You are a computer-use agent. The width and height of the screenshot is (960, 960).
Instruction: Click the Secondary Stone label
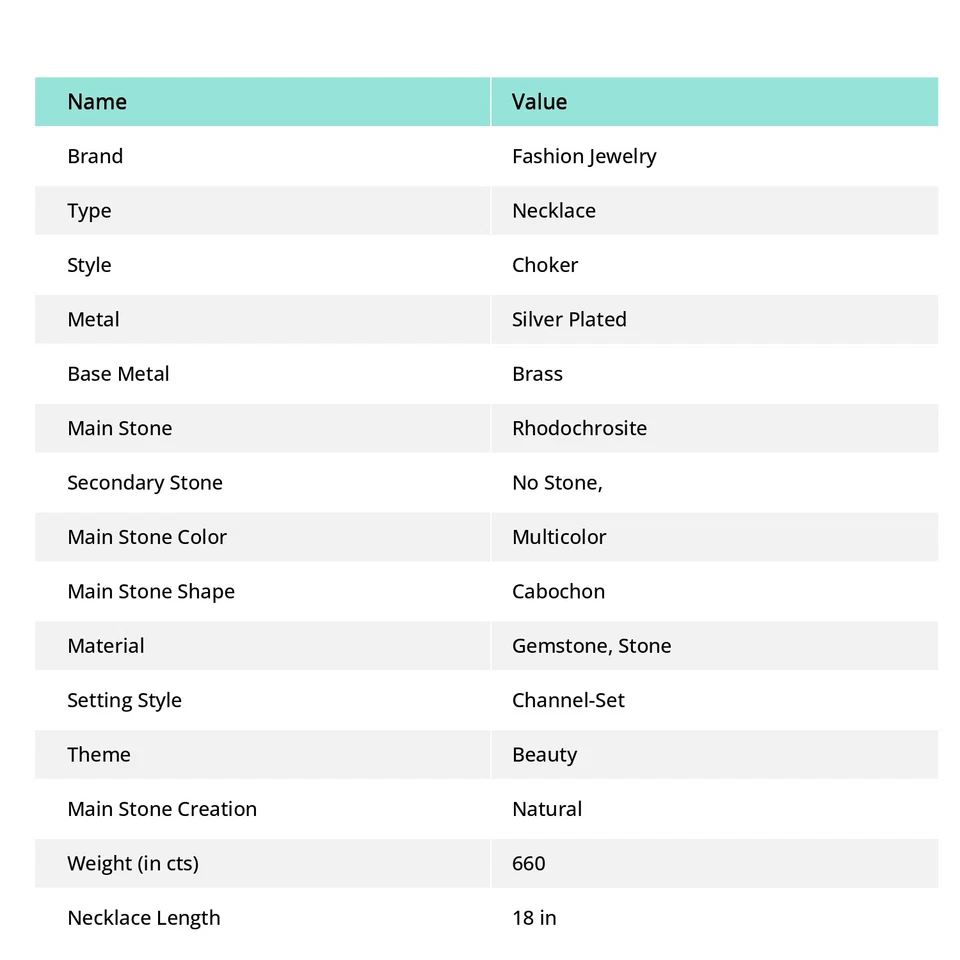pos(145,483)
